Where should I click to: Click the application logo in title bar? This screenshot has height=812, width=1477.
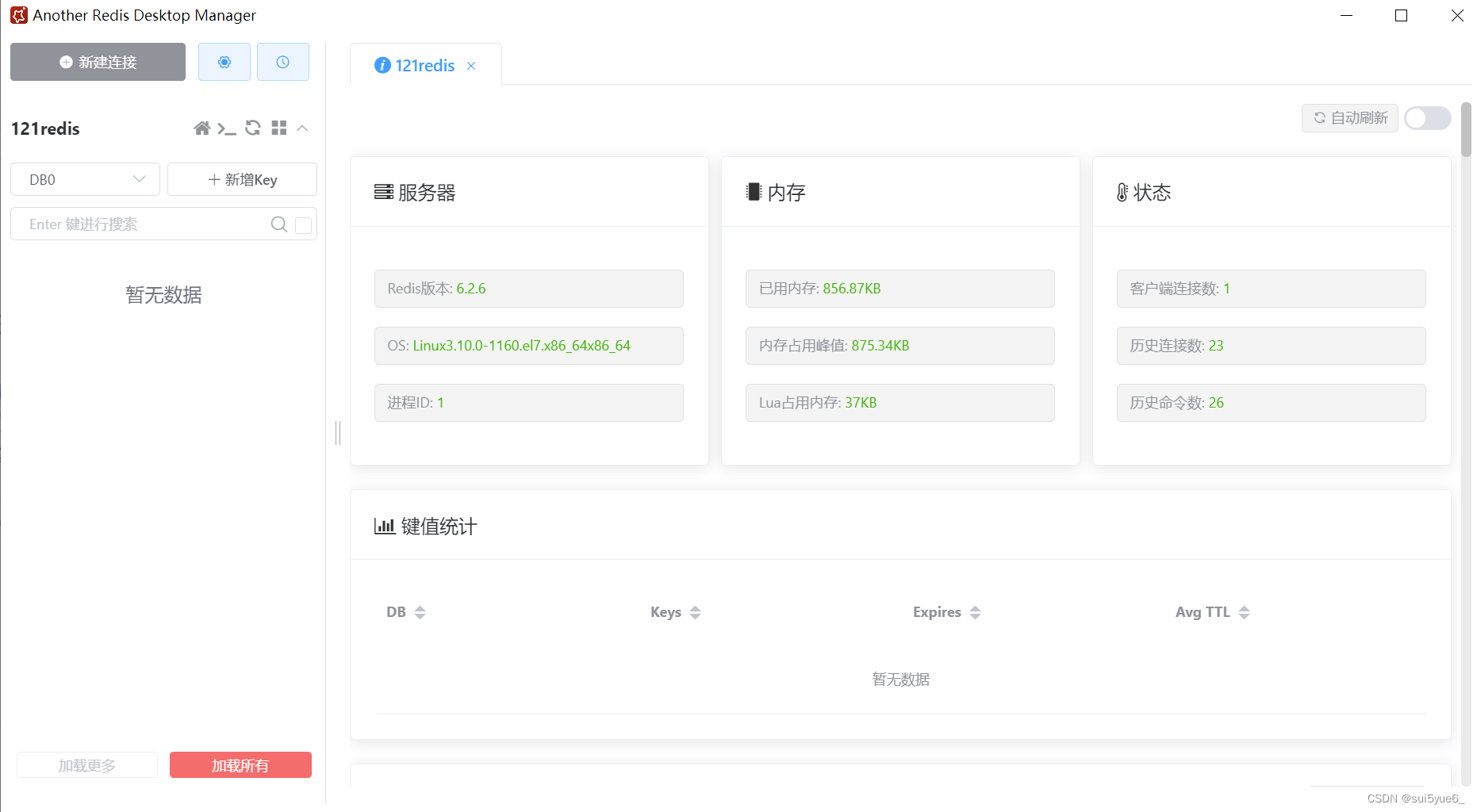(x=19, y=15)
